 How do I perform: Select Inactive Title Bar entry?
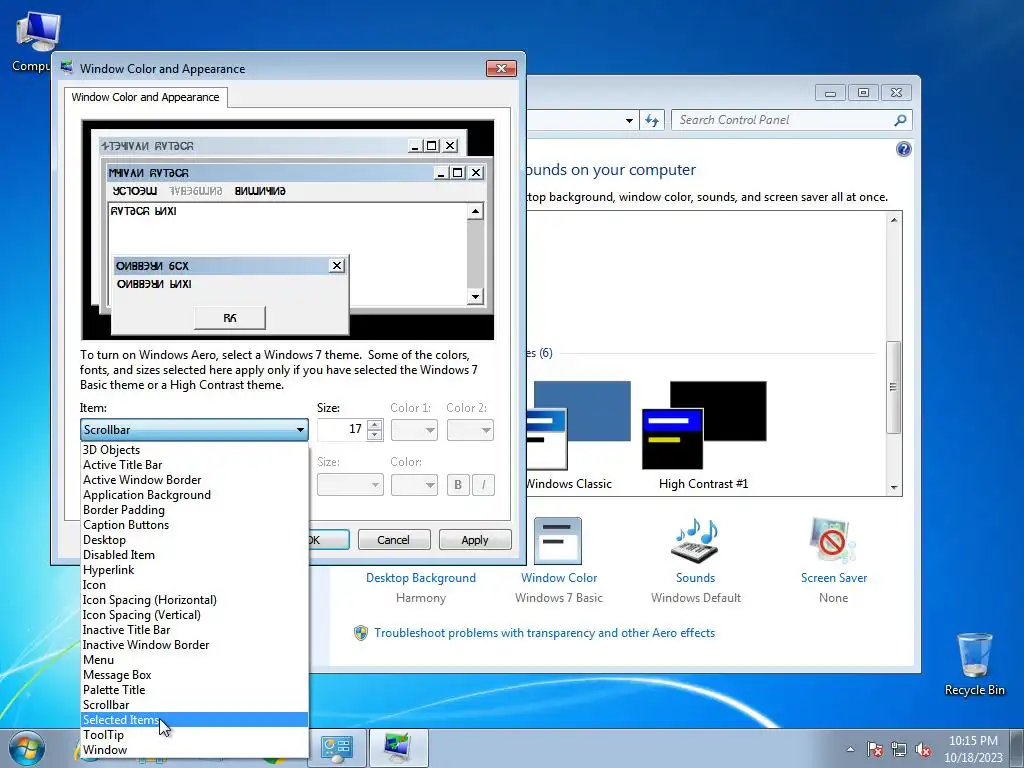click(x=195, y=630)
